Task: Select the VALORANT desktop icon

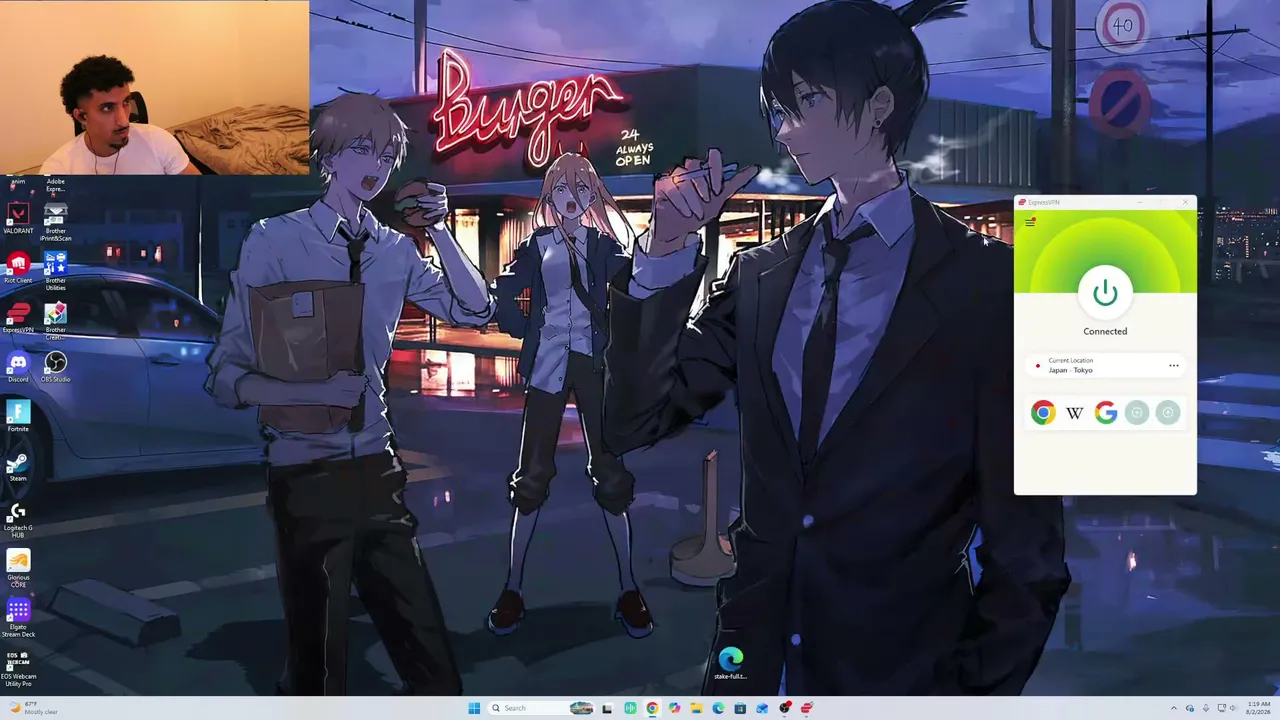Action: point(18,218)
